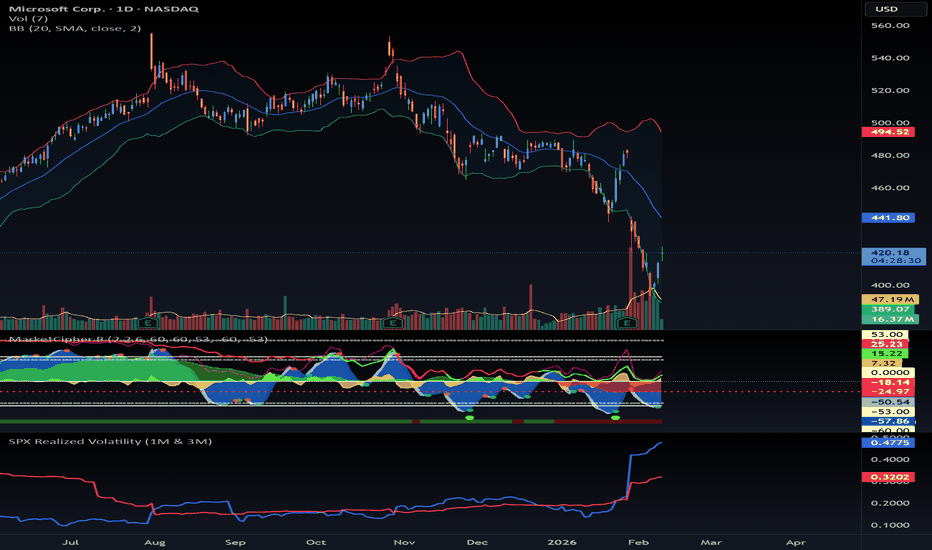Click the late January green dot in MarketCipher
This screenshot has height=550, width=932.
(x=616, y=416)
